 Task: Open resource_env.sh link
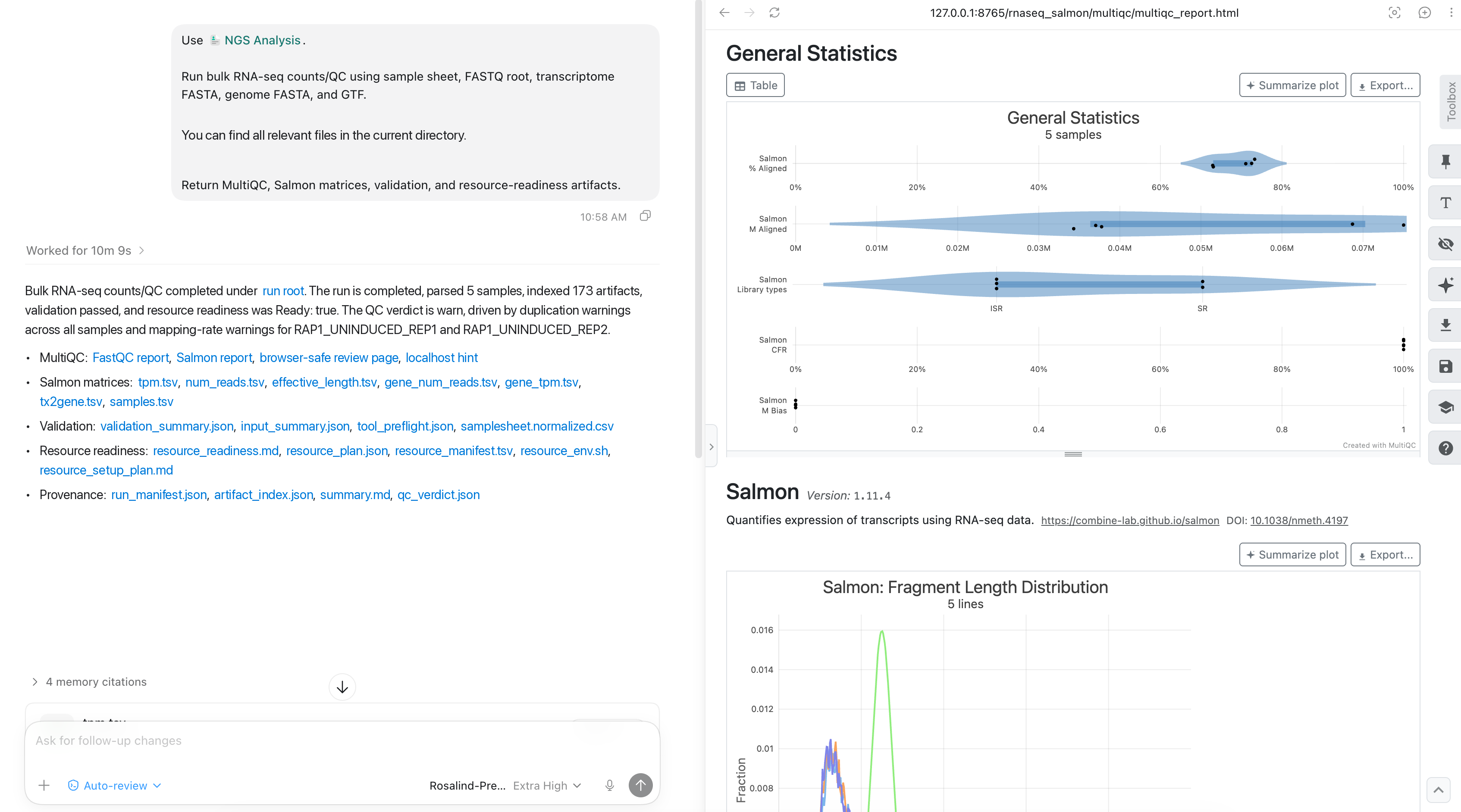coord(564,451)
